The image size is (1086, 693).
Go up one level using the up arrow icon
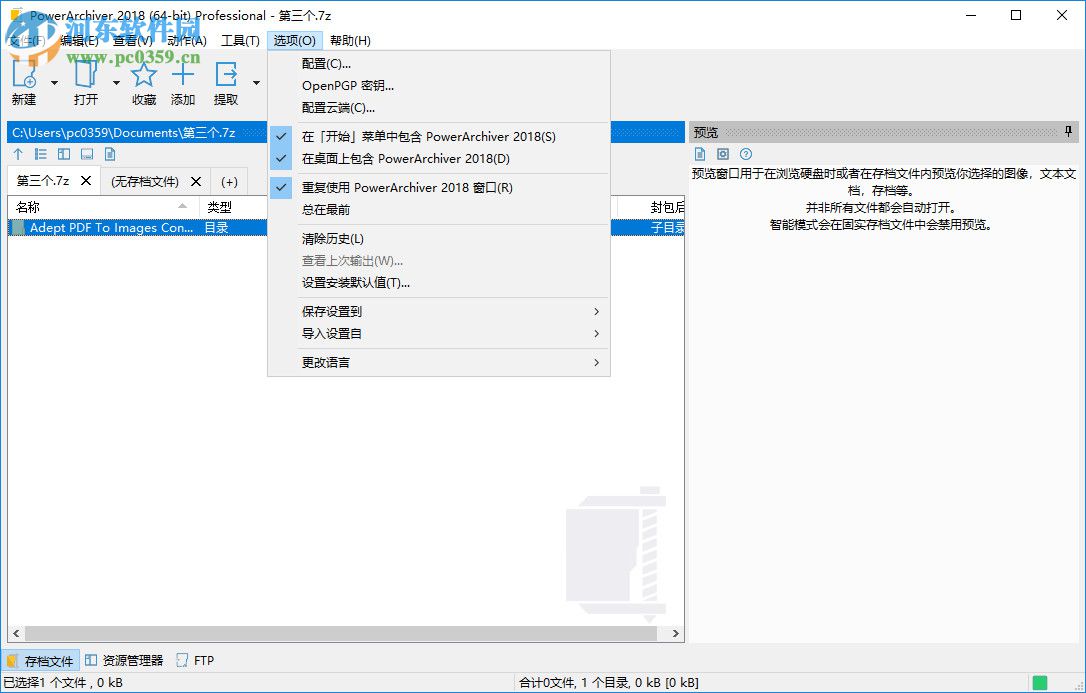click(x=17, y=154)
